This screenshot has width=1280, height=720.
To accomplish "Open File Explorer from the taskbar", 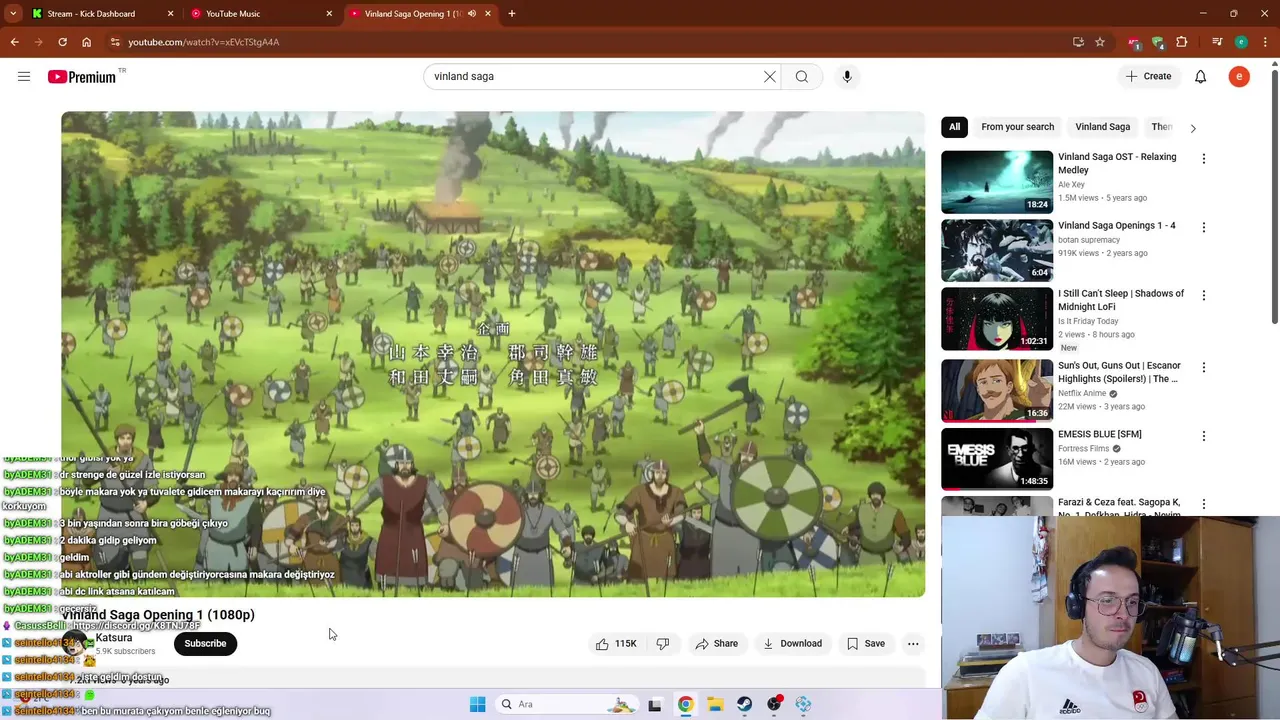I will pos(715,704).
